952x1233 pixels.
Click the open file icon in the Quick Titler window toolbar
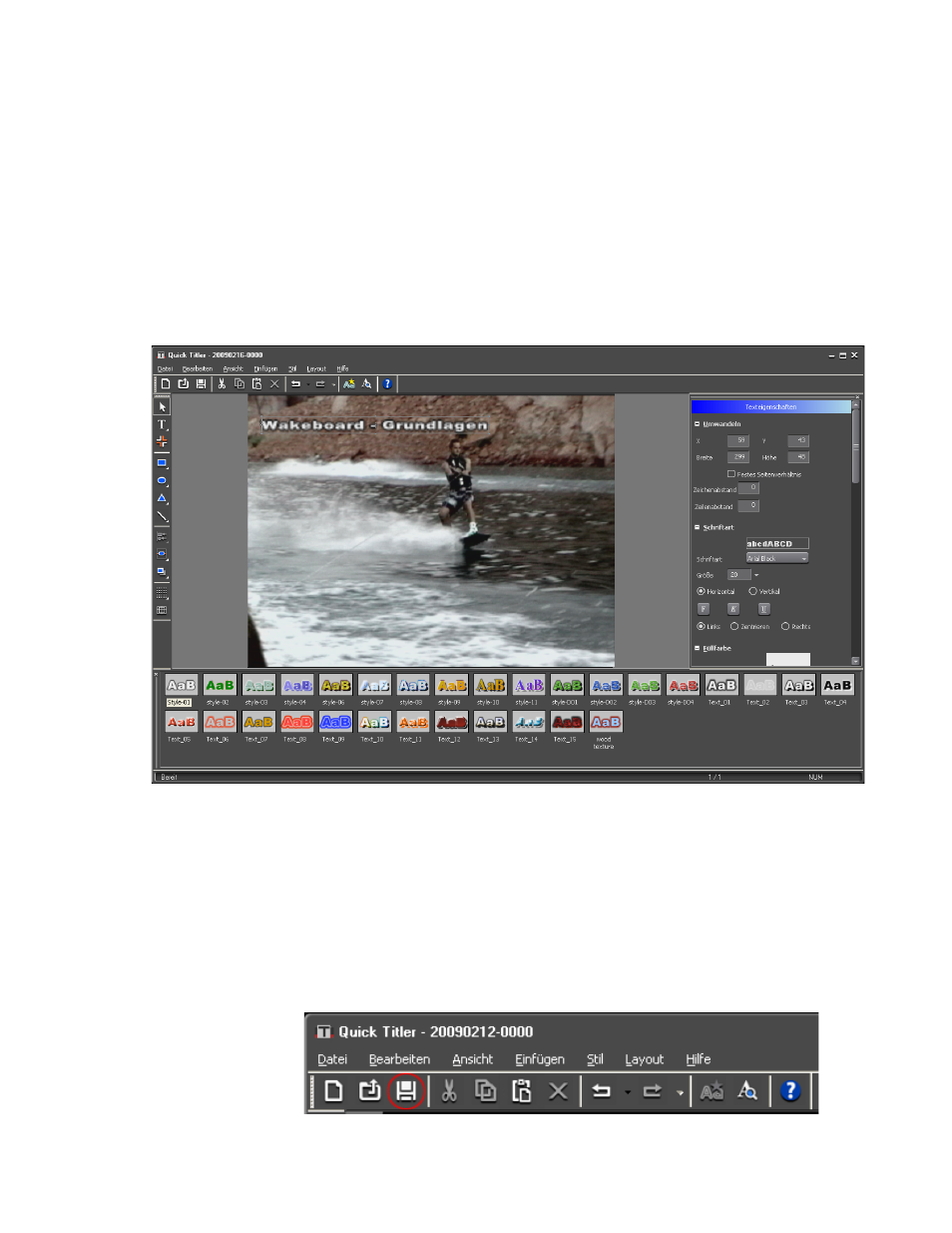click(184, 383)
